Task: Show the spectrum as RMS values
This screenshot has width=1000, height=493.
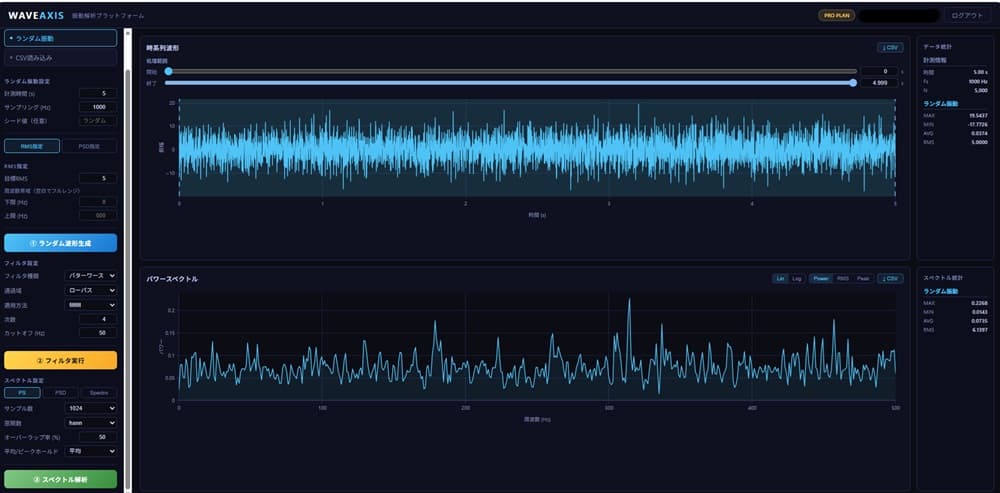Action: 842,279
